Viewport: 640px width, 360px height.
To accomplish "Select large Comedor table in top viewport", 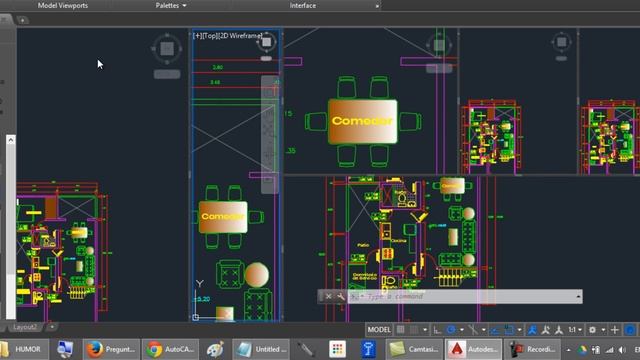I will [x=362, y=121].
